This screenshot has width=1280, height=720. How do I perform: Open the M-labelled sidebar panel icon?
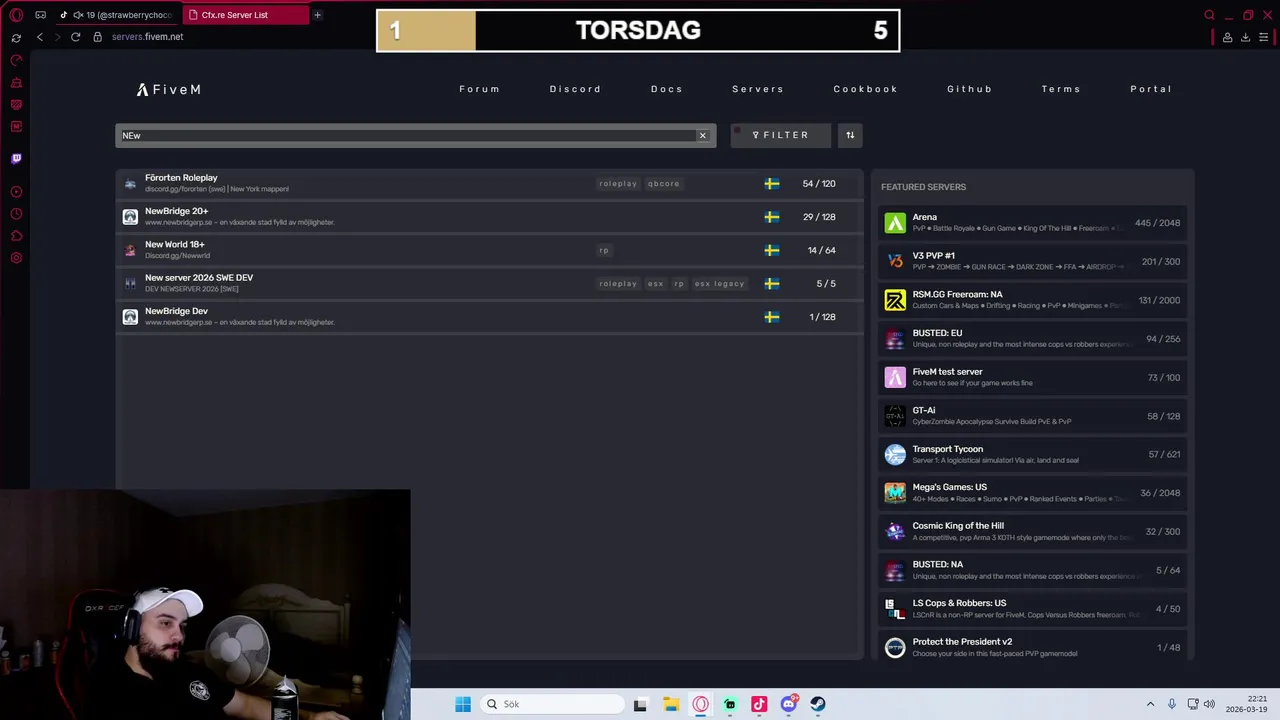16,126
